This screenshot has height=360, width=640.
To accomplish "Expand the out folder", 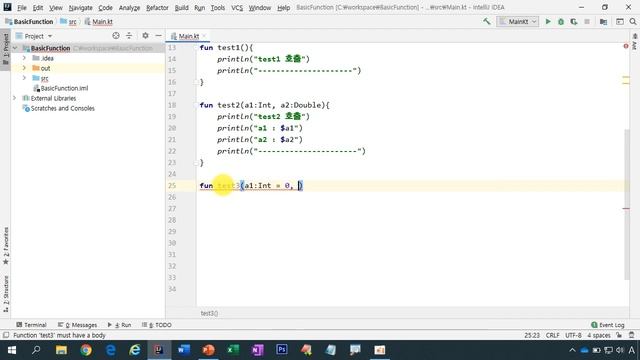I will click(x=24, y=68).
